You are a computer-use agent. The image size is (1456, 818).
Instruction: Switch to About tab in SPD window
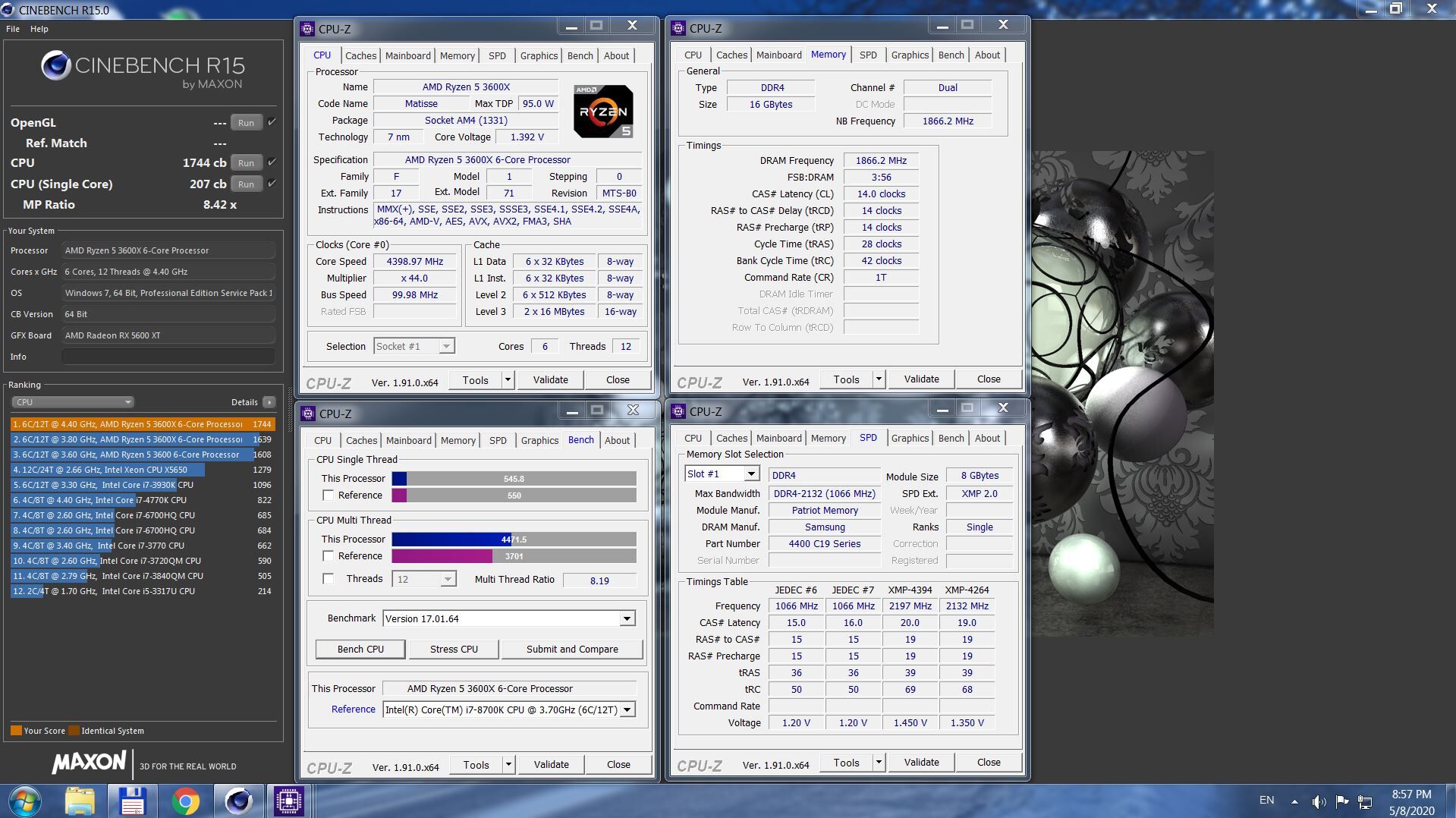coord(987,438)
